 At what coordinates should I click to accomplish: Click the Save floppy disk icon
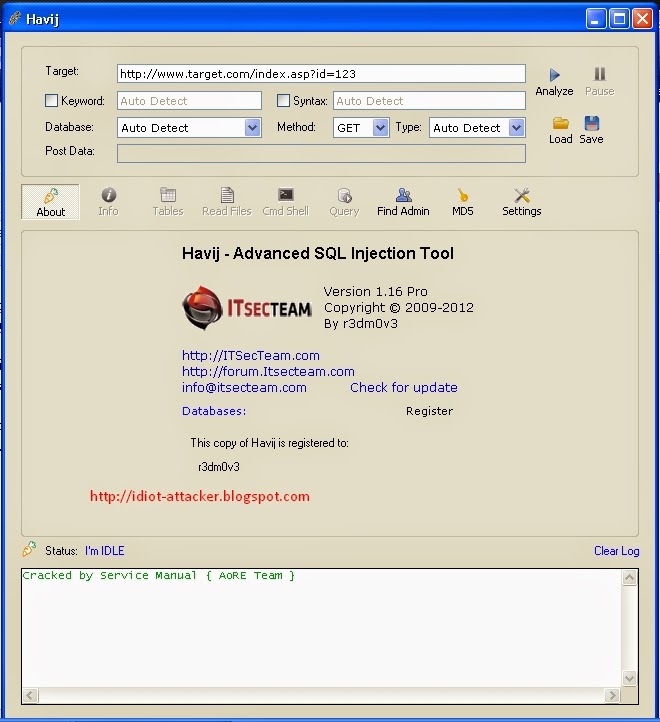591,123
